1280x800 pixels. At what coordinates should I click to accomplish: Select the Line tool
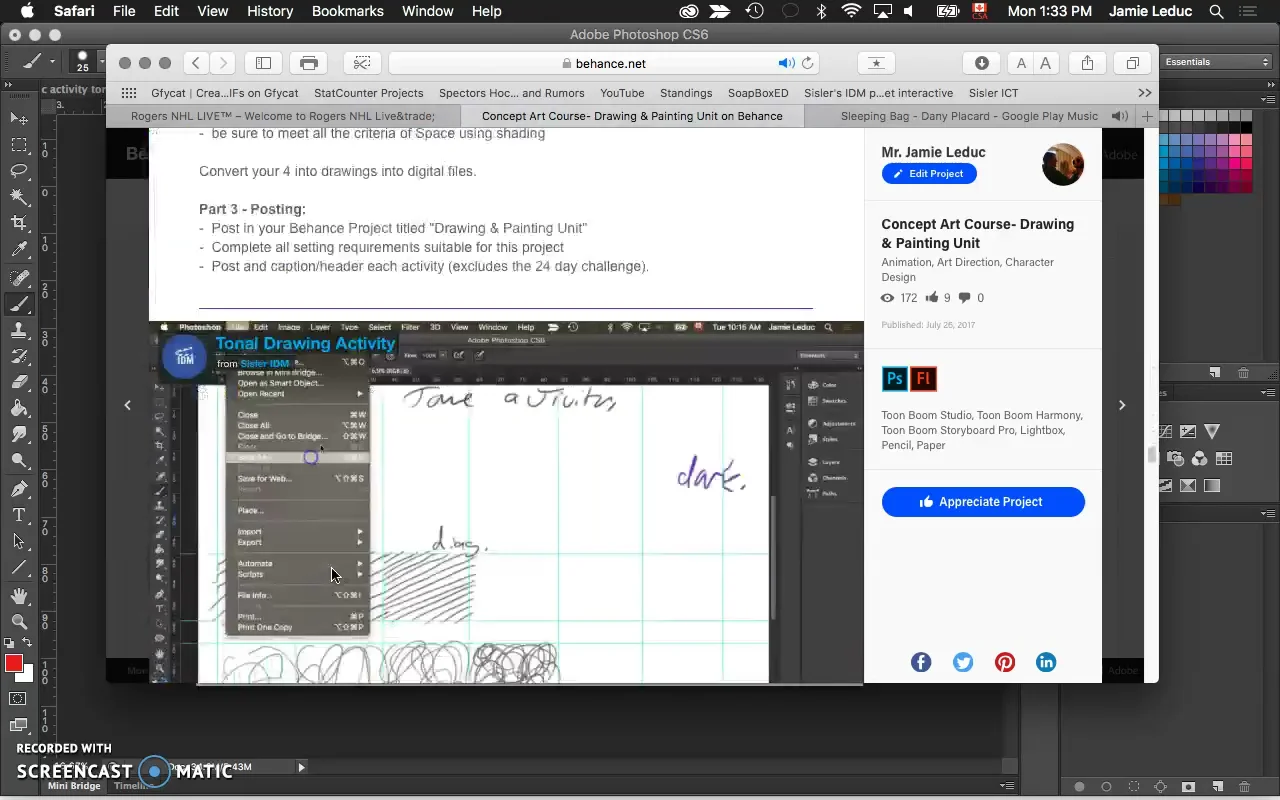19,567
